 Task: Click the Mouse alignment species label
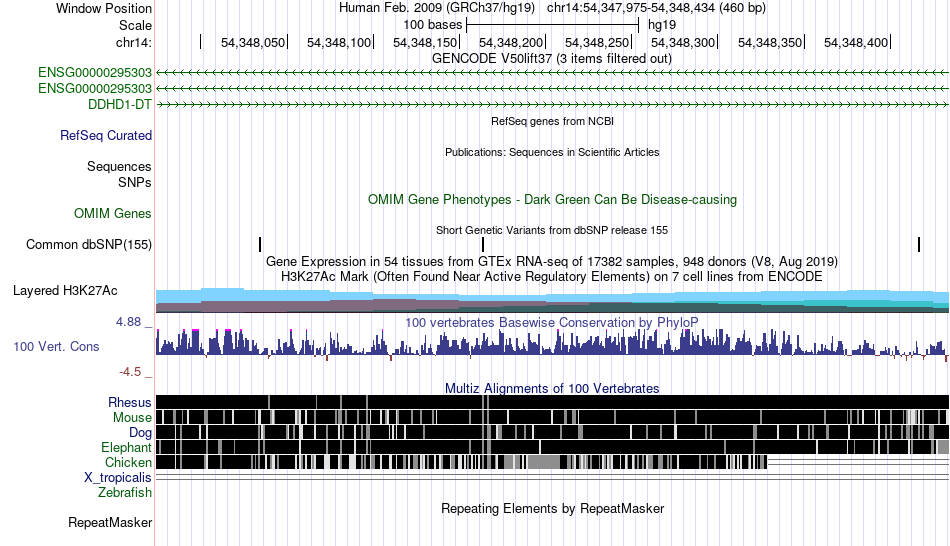[132, 418]
